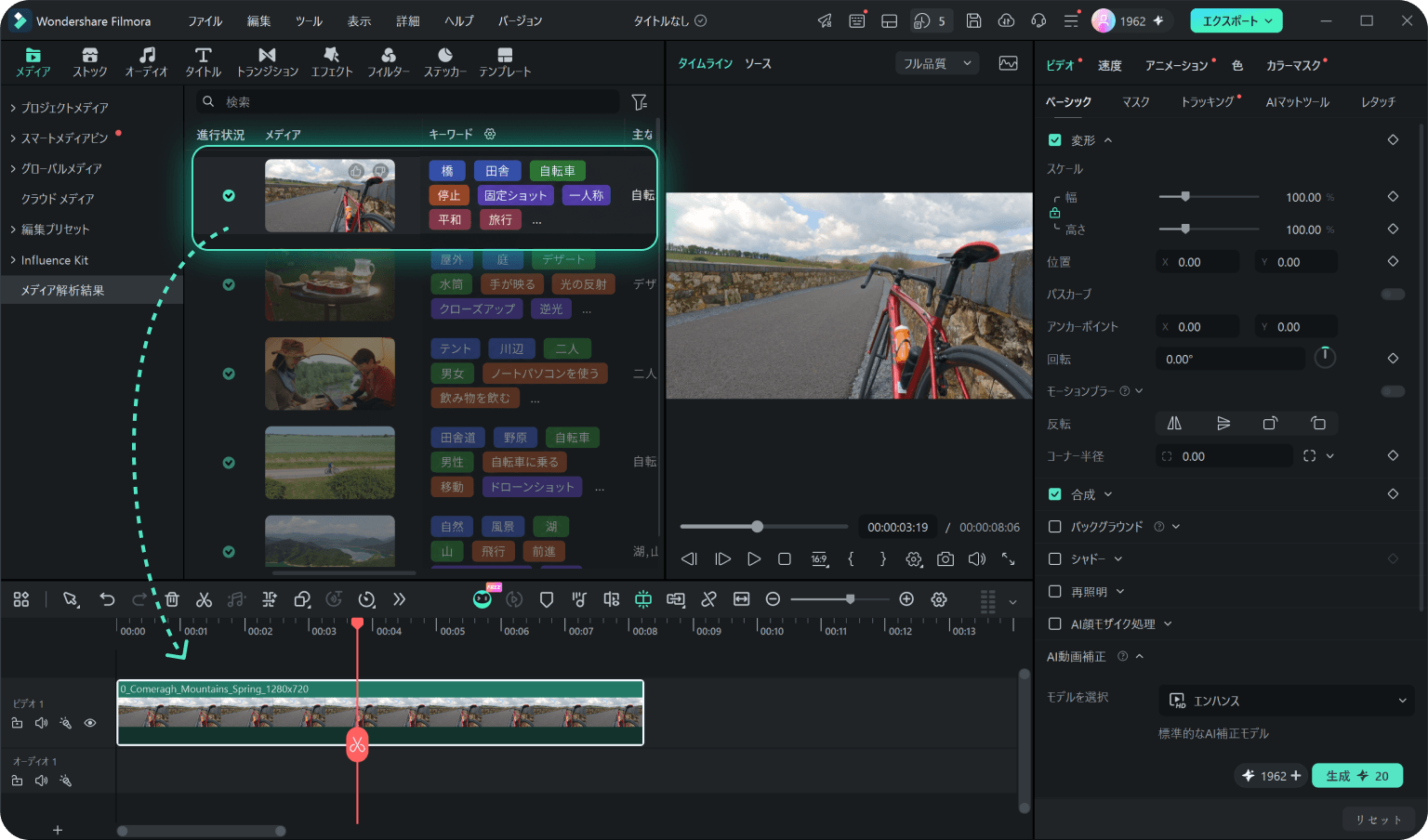The image size is (1428, 840).
Task: Uncheck the 合成 compositing checkbox
Action: click(x=1054, y=494)
